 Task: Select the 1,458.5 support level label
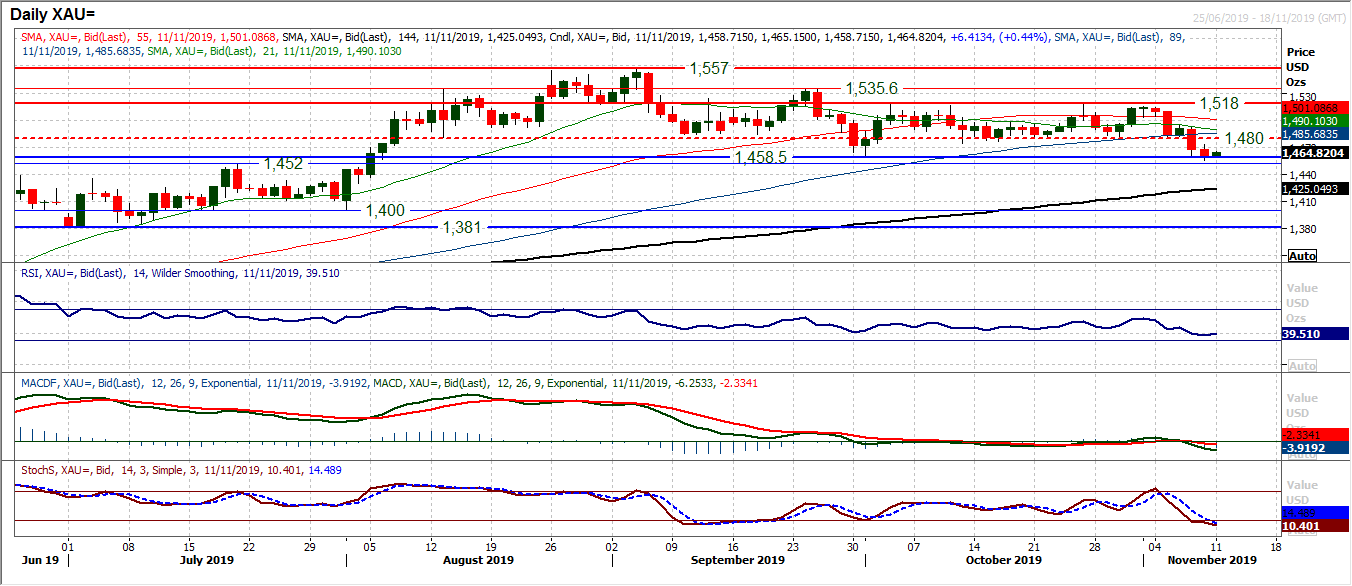coord(761,158)
